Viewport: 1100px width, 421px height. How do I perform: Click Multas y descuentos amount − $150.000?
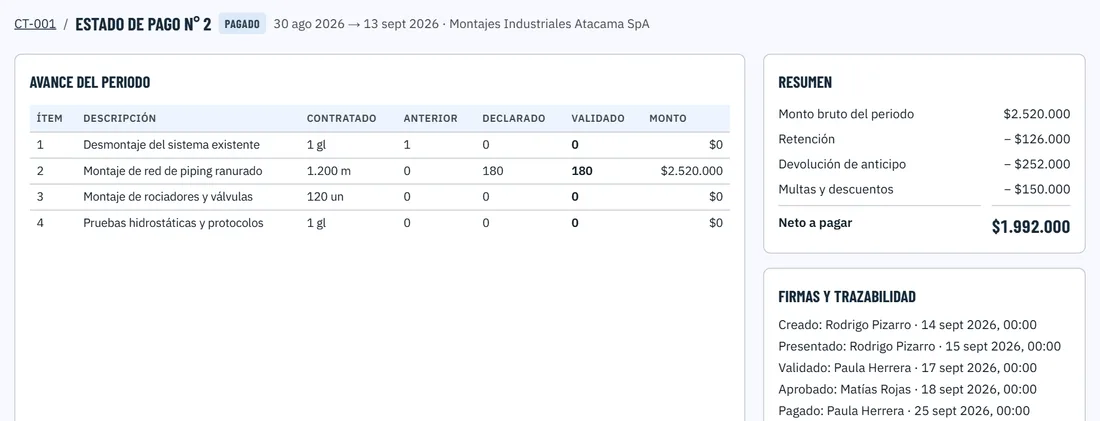pyautogui.click(x=1037, y=189)
